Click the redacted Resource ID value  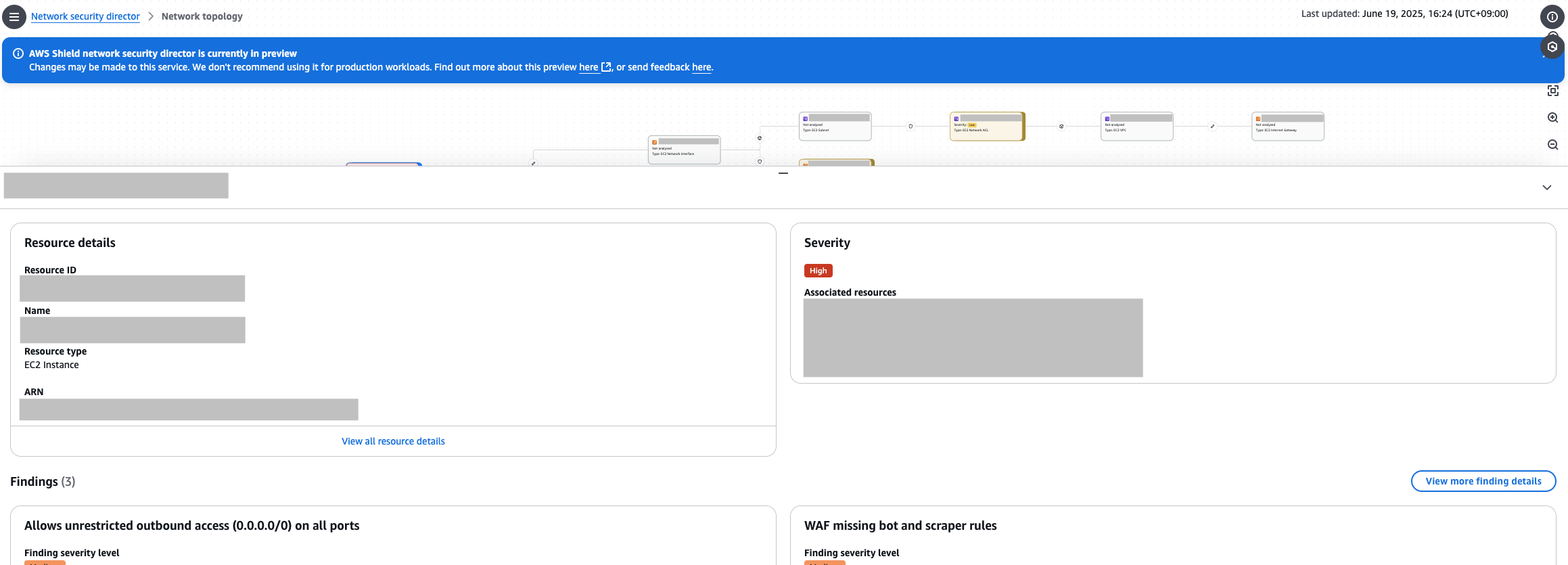132,288
